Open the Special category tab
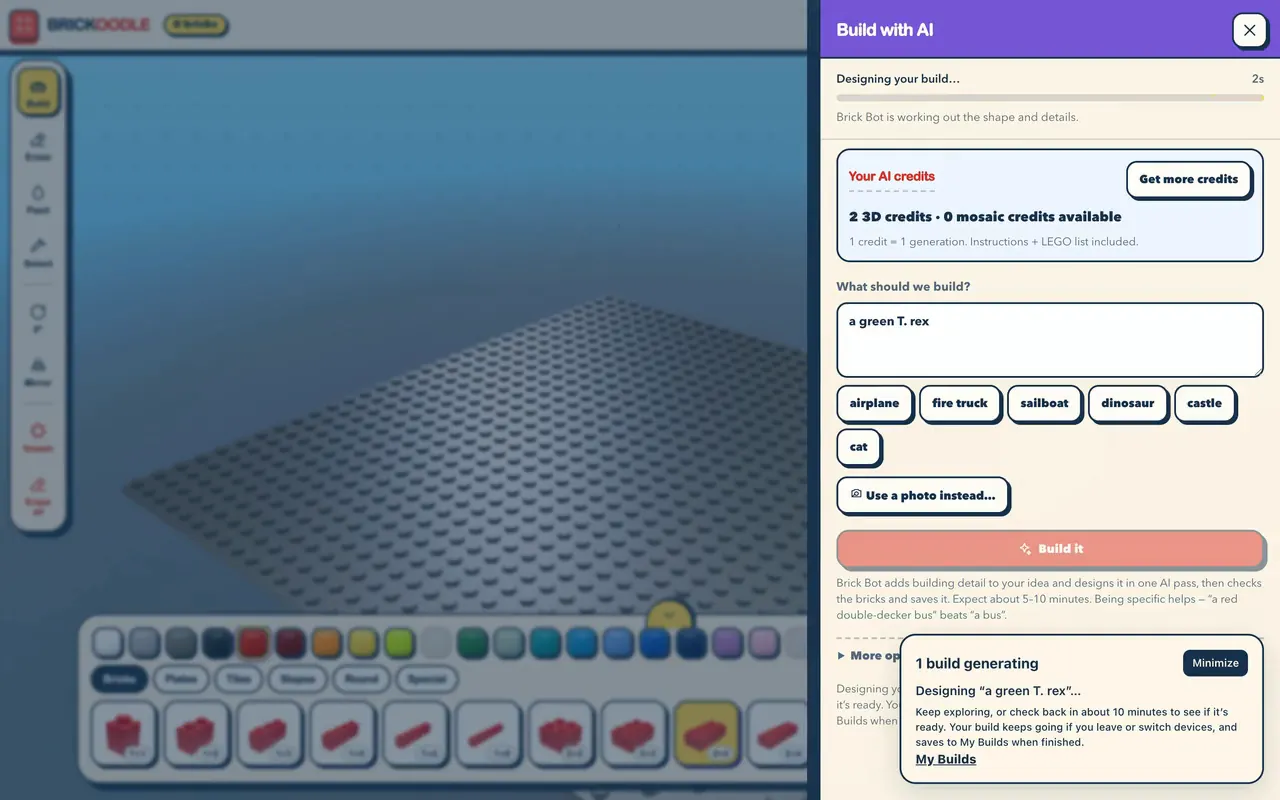 pos(426,679)
